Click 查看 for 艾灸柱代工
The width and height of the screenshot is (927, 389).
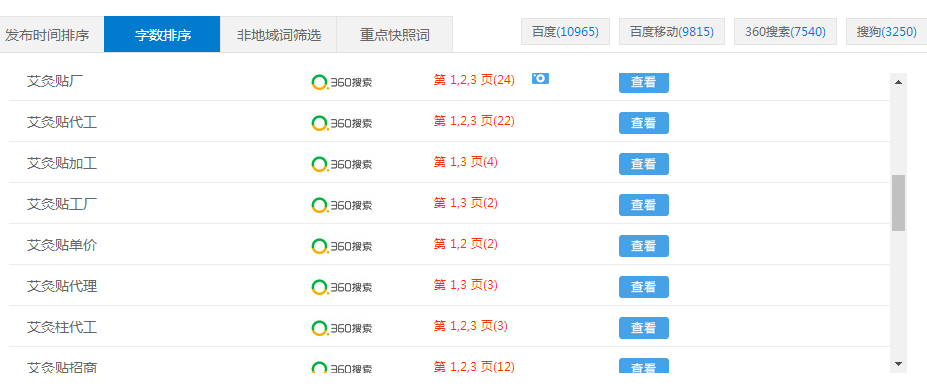coord(644,328)
